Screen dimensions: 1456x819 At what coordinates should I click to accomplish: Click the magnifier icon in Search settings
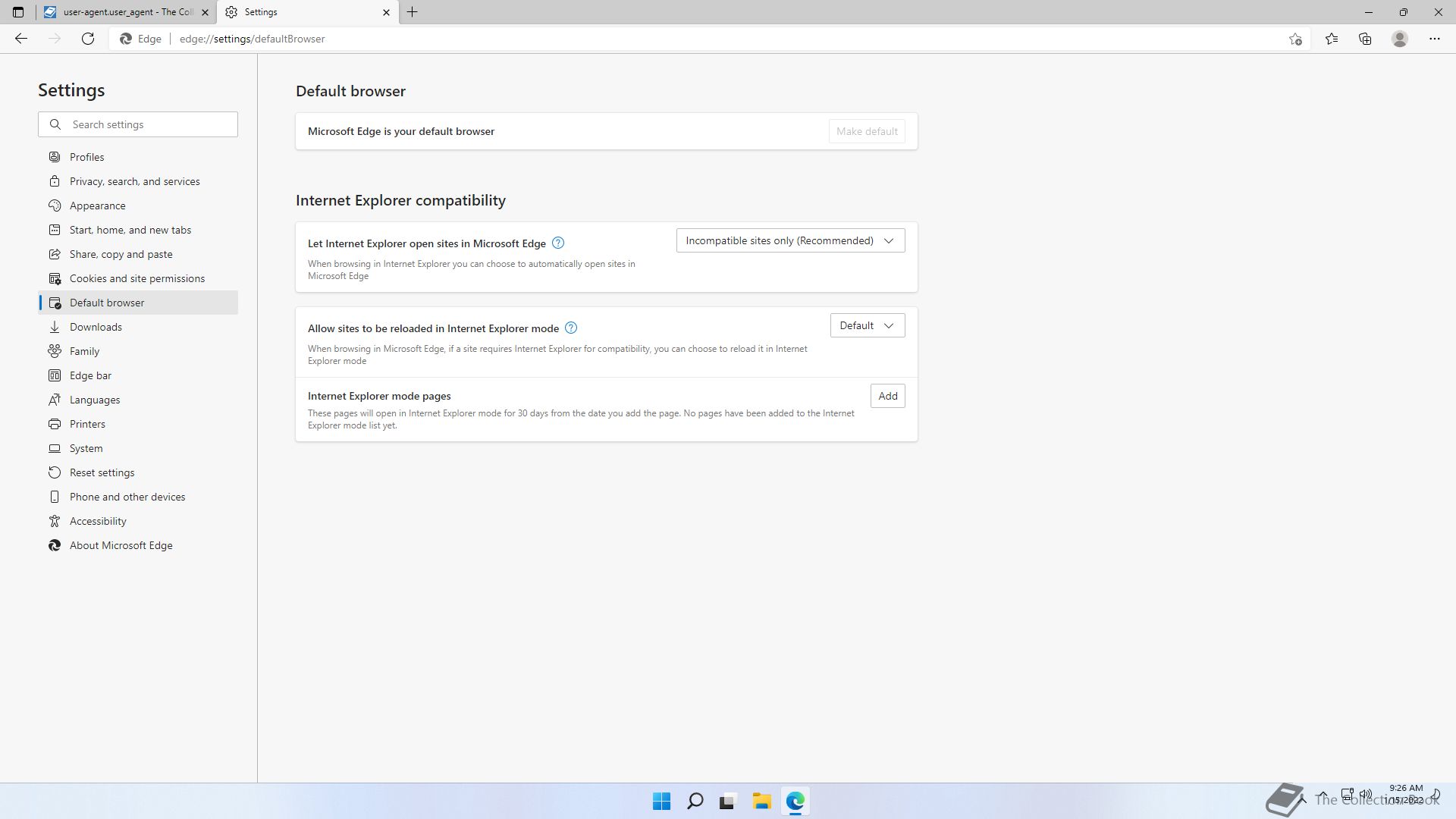55,124
